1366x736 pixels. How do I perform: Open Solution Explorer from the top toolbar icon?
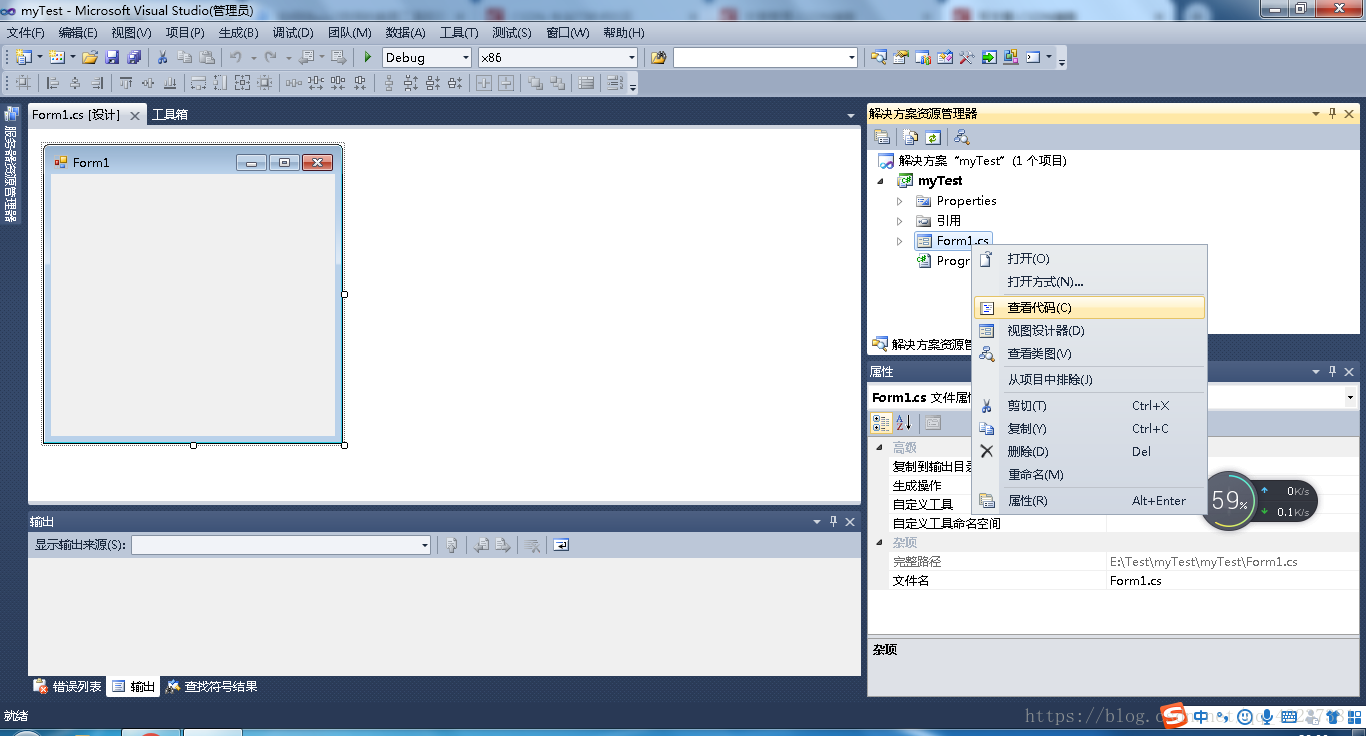(x=878, y=57)
